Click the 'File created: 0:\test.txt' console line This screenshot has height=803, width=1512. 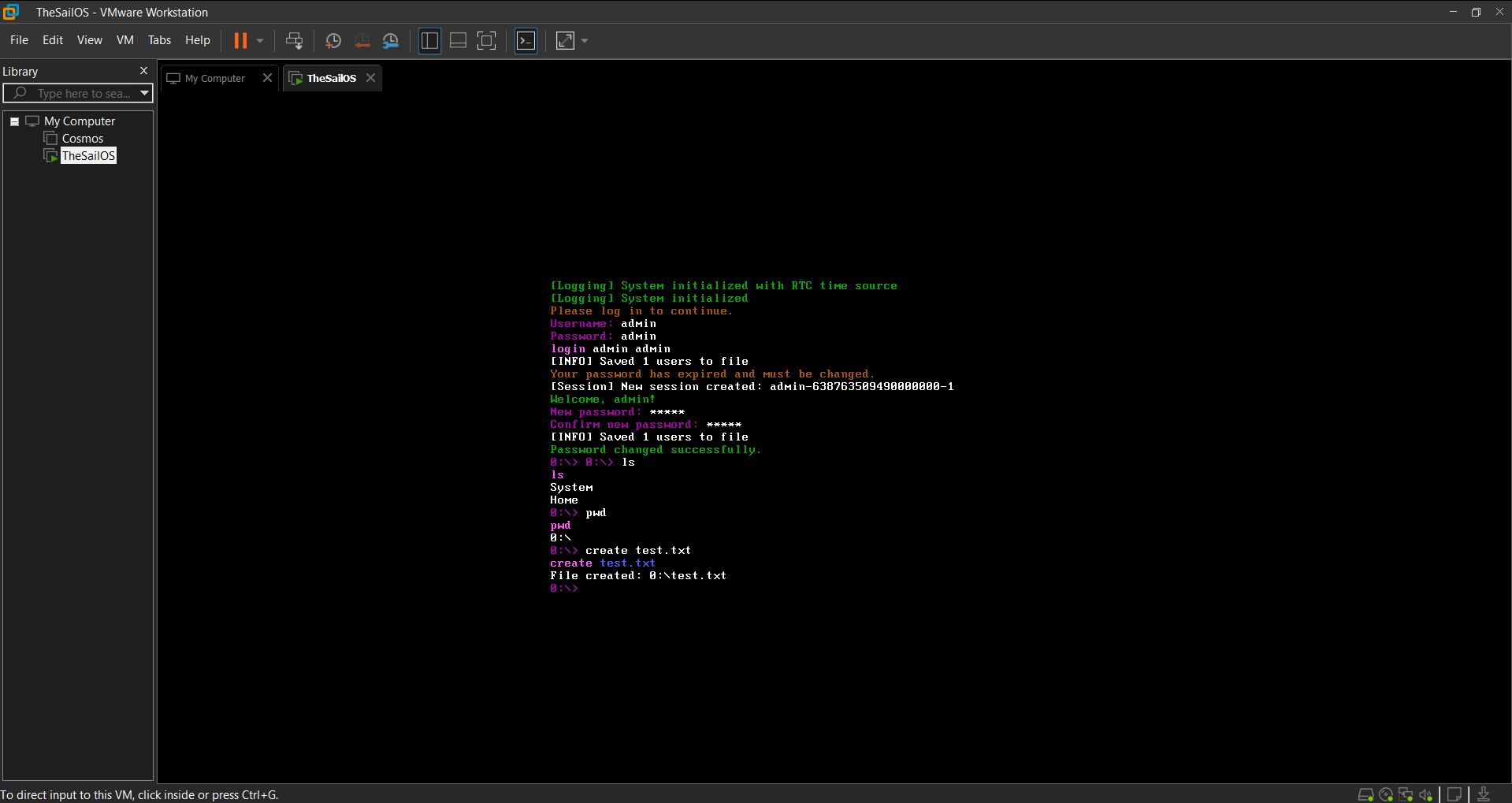(638, 576)
